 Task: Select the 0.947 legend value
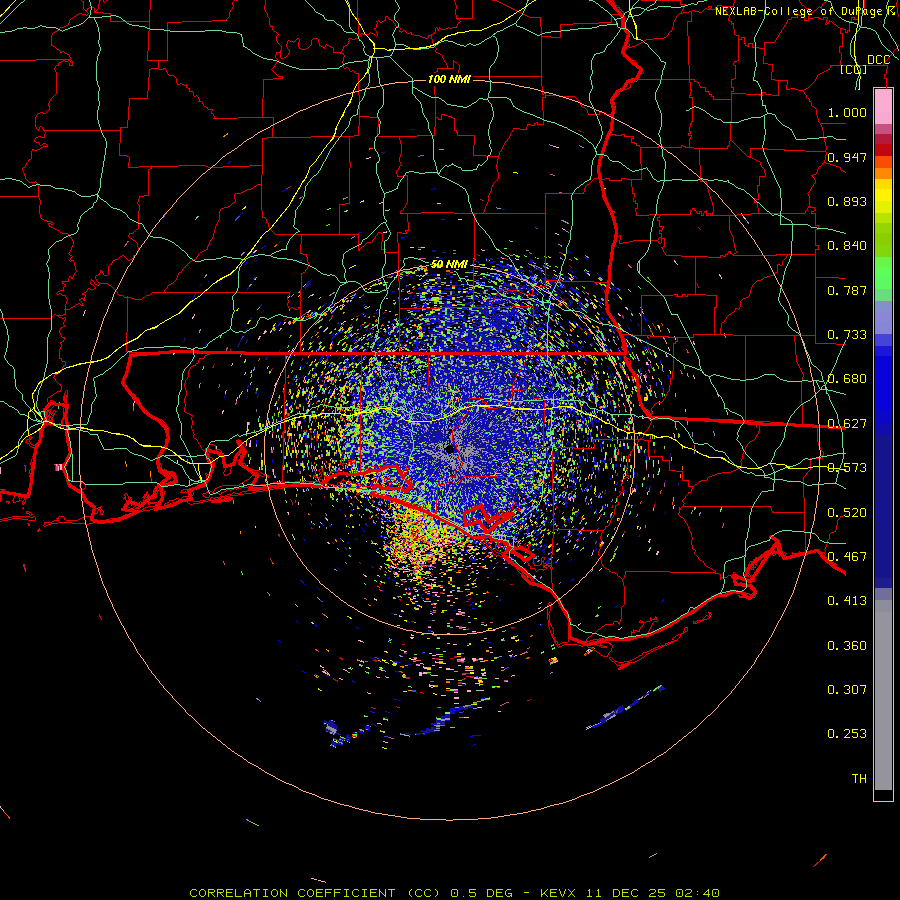847,157
